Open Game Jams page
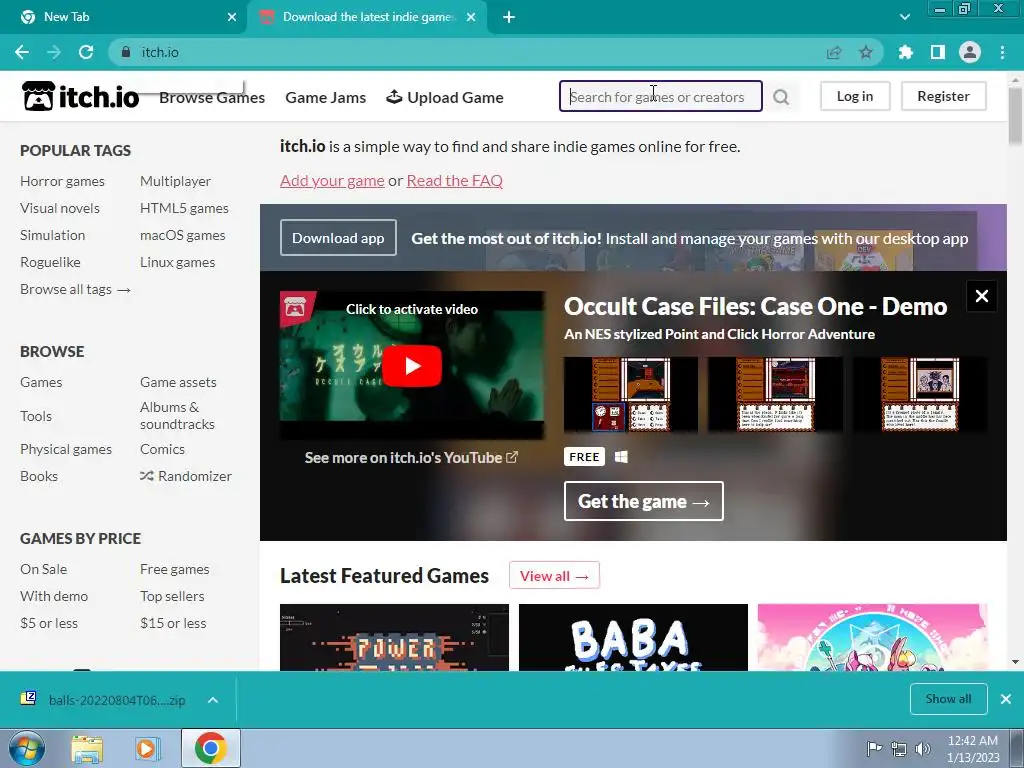The height and width of the screenshot is (768, 1024). point(325,97)
